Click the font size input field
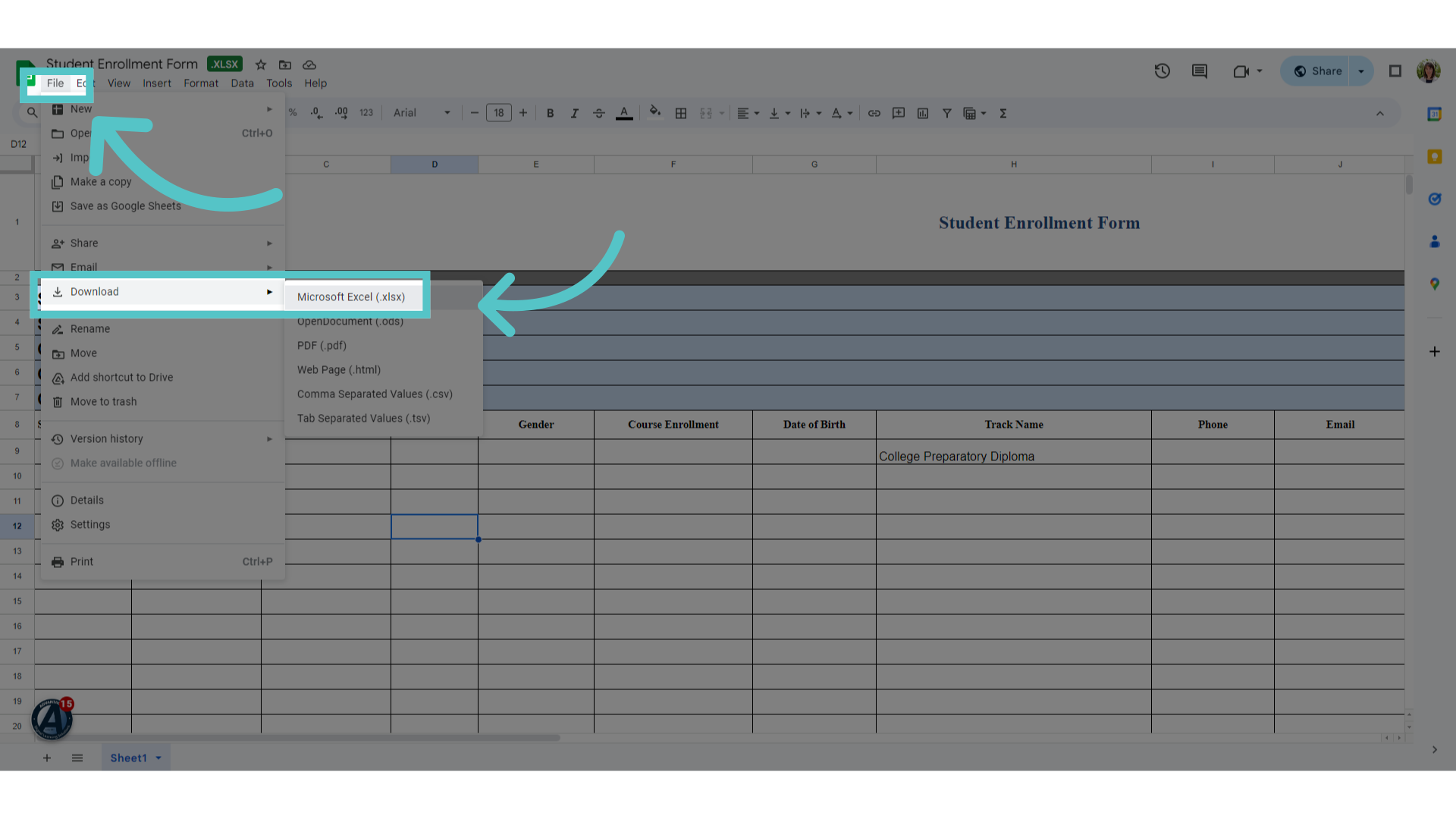Viewport: 1456px width, 819px height. pyautogui.click(x=498, y=113)
